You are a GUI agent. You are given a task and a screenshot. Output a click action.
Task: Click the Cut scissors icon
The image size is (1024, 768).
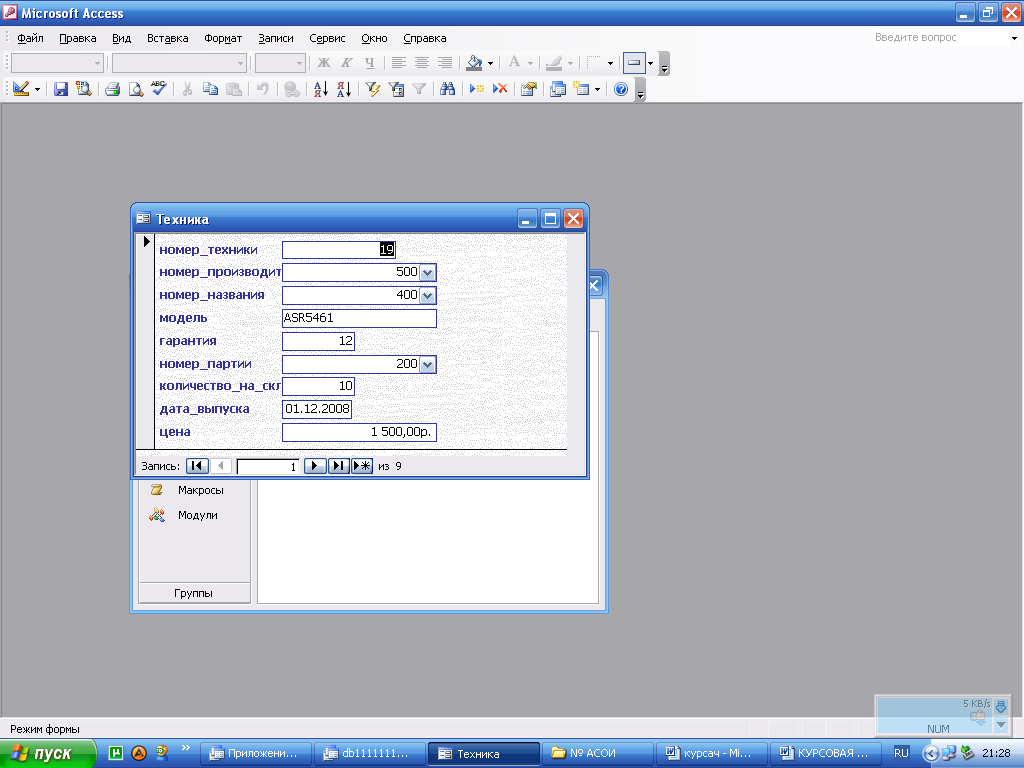[x=187, y=89]
